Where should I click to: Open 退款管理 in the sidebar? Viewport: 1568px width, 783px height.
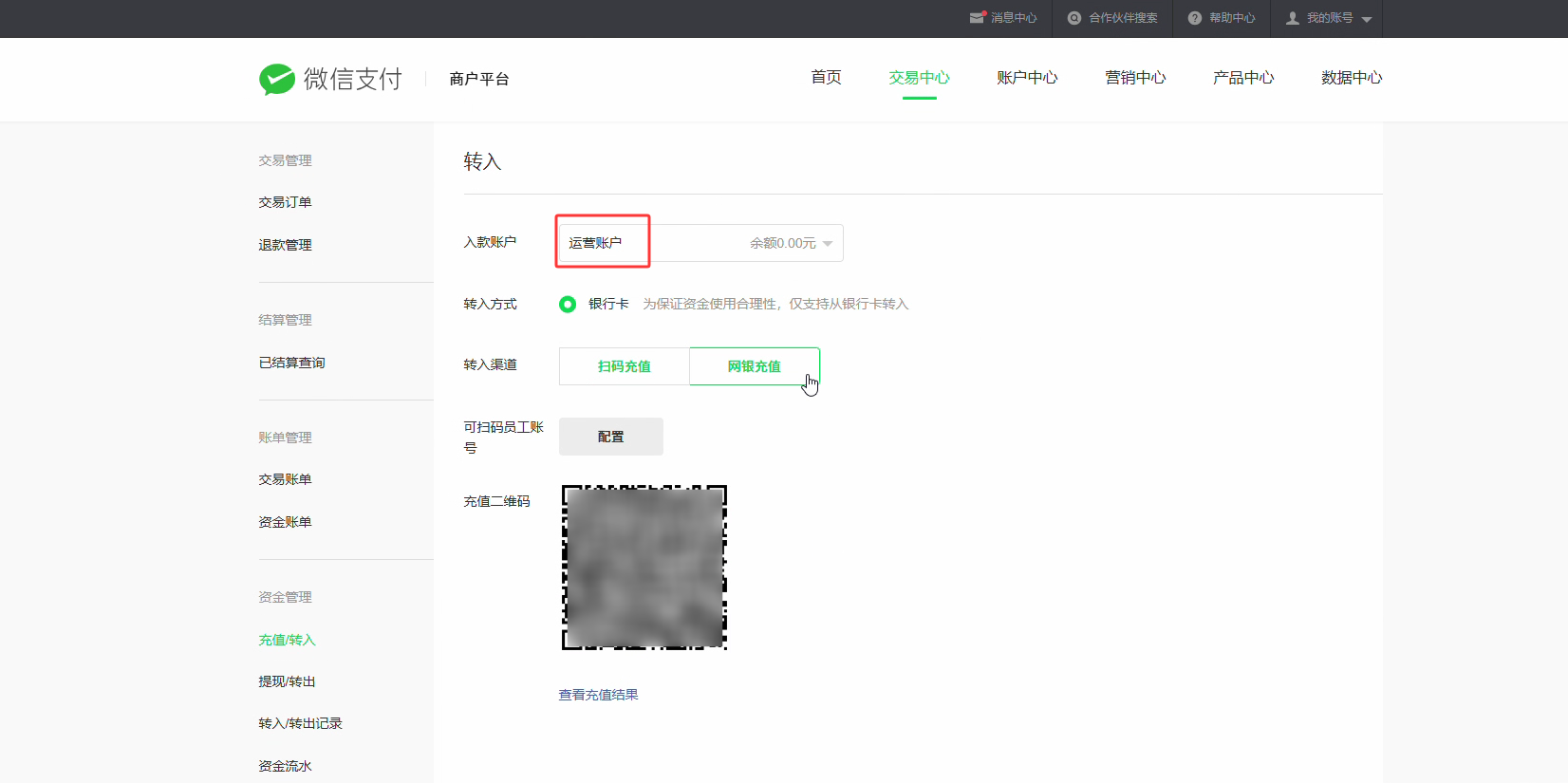click(285, 245)
